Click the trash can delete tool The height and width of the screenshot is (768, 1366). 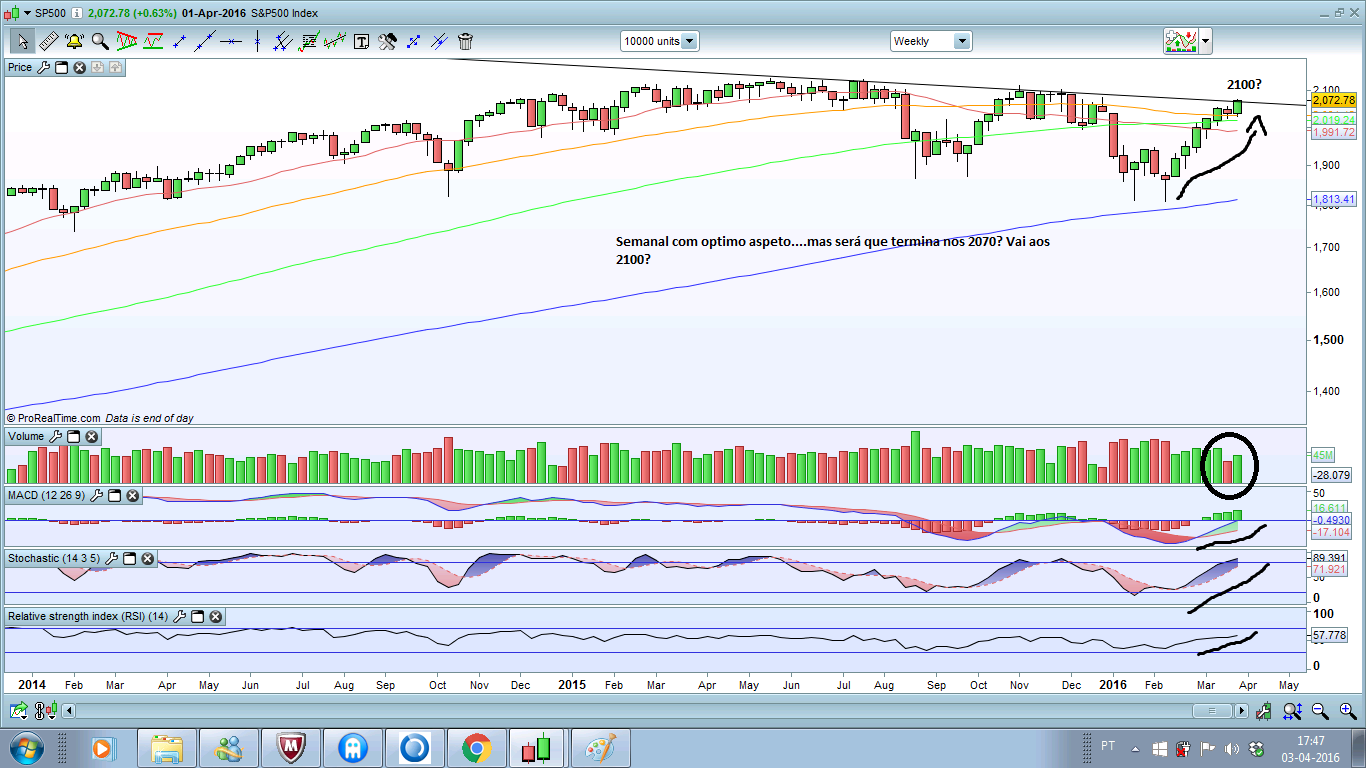tap(465, 41)
